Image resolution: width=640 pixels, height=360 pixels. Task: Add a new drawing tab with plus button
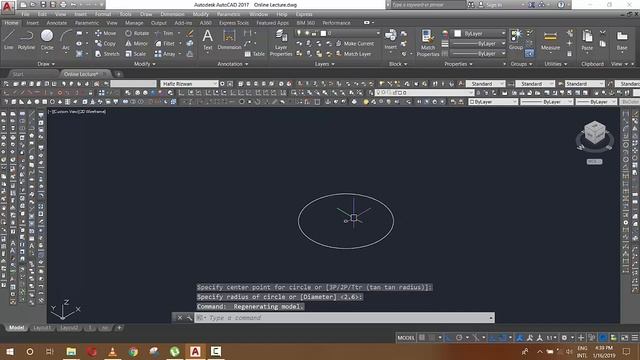pyautogui.click(x=118, y=74)
